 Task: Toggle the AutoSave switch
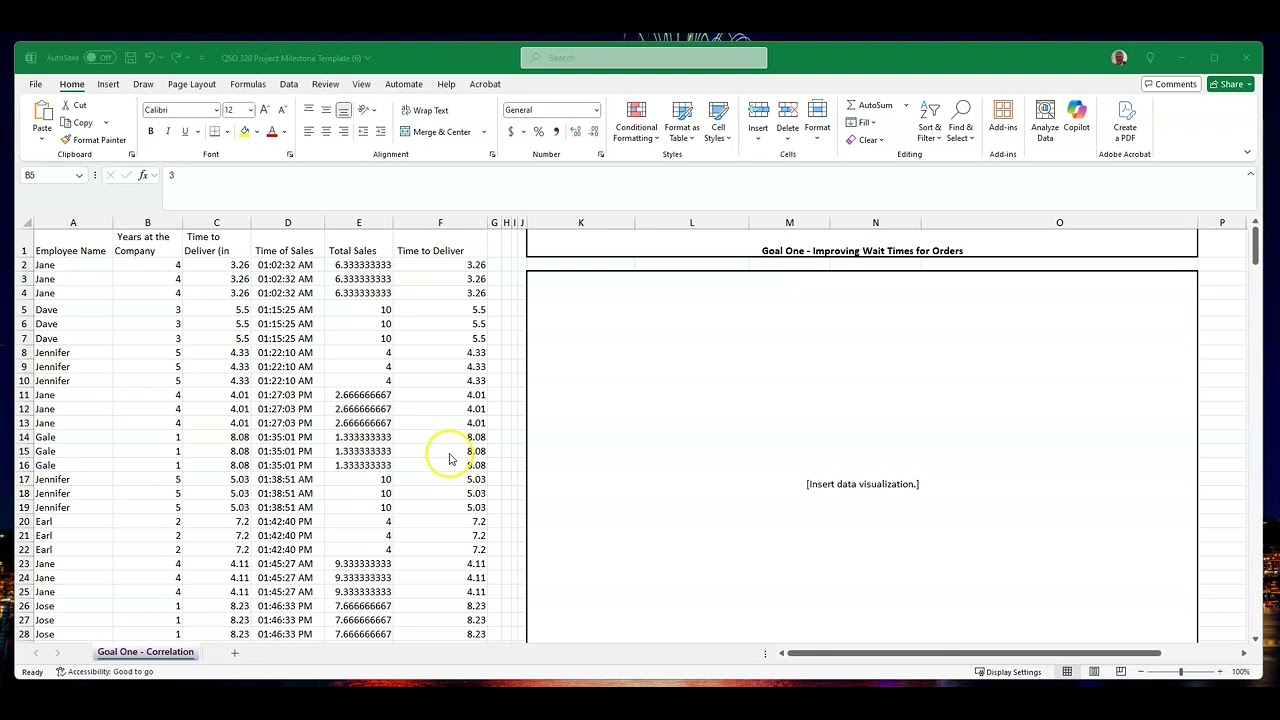99,58
